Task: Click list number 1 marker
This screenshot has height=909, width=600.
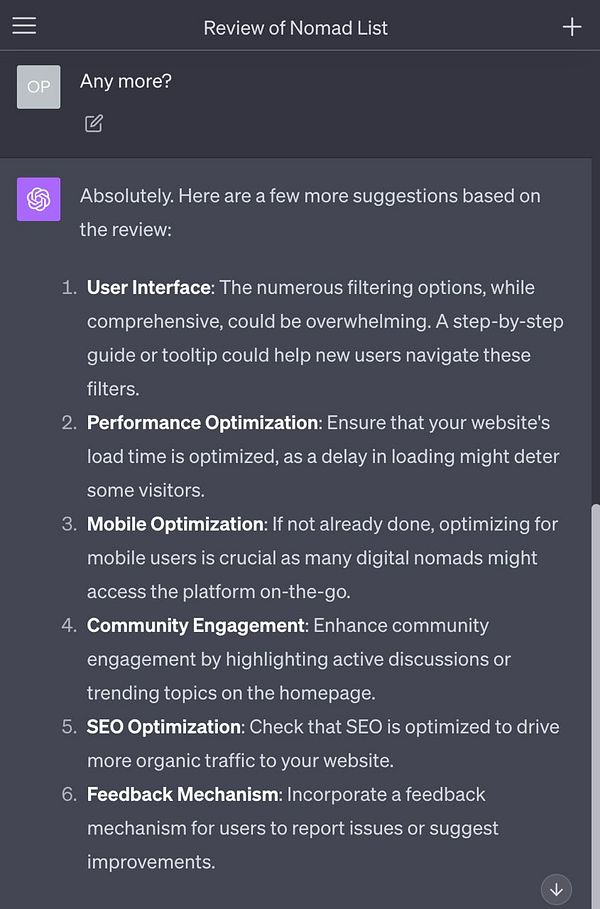Action: (69, 288)
